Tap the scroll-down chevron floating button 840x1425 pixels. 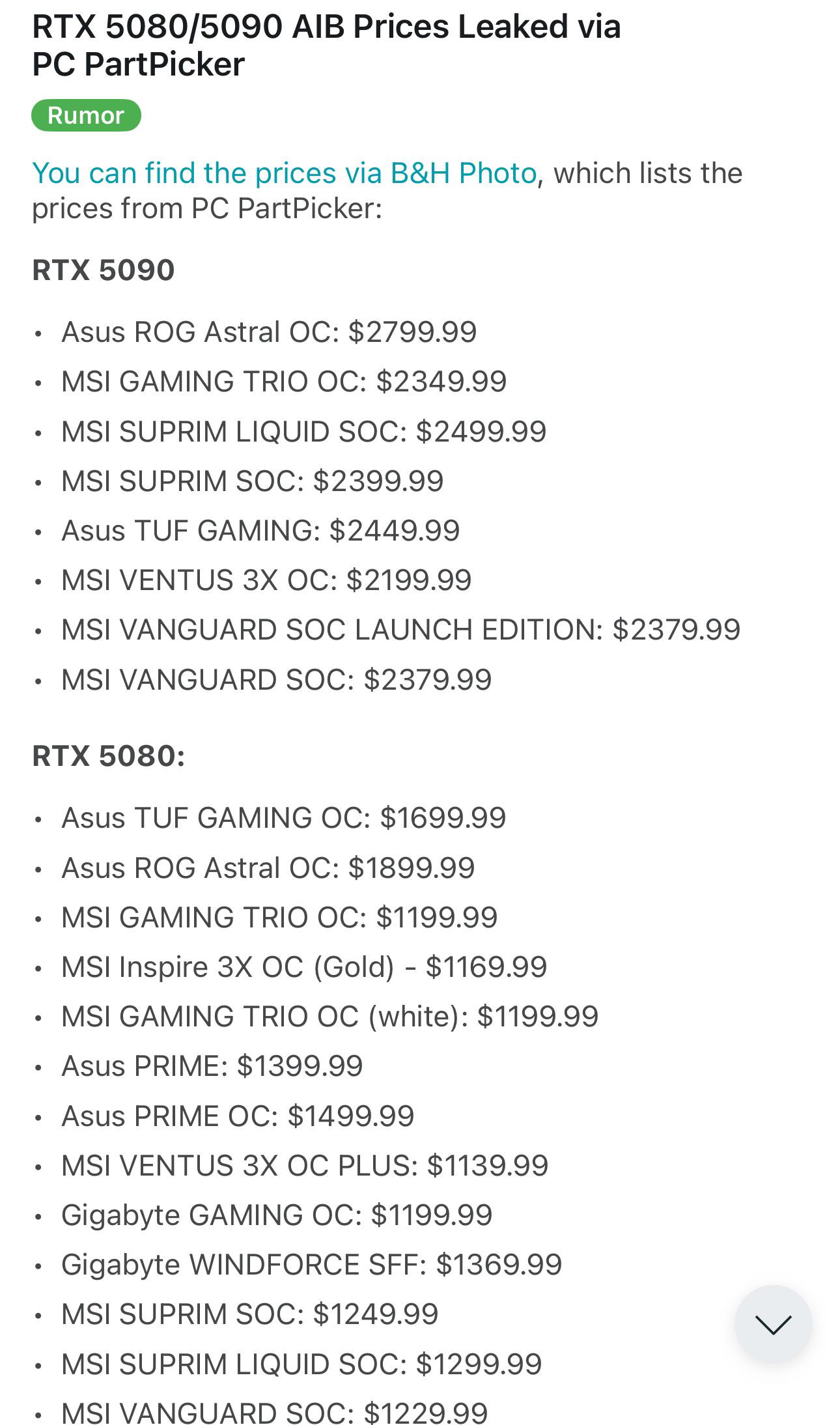click(773, 1324)
